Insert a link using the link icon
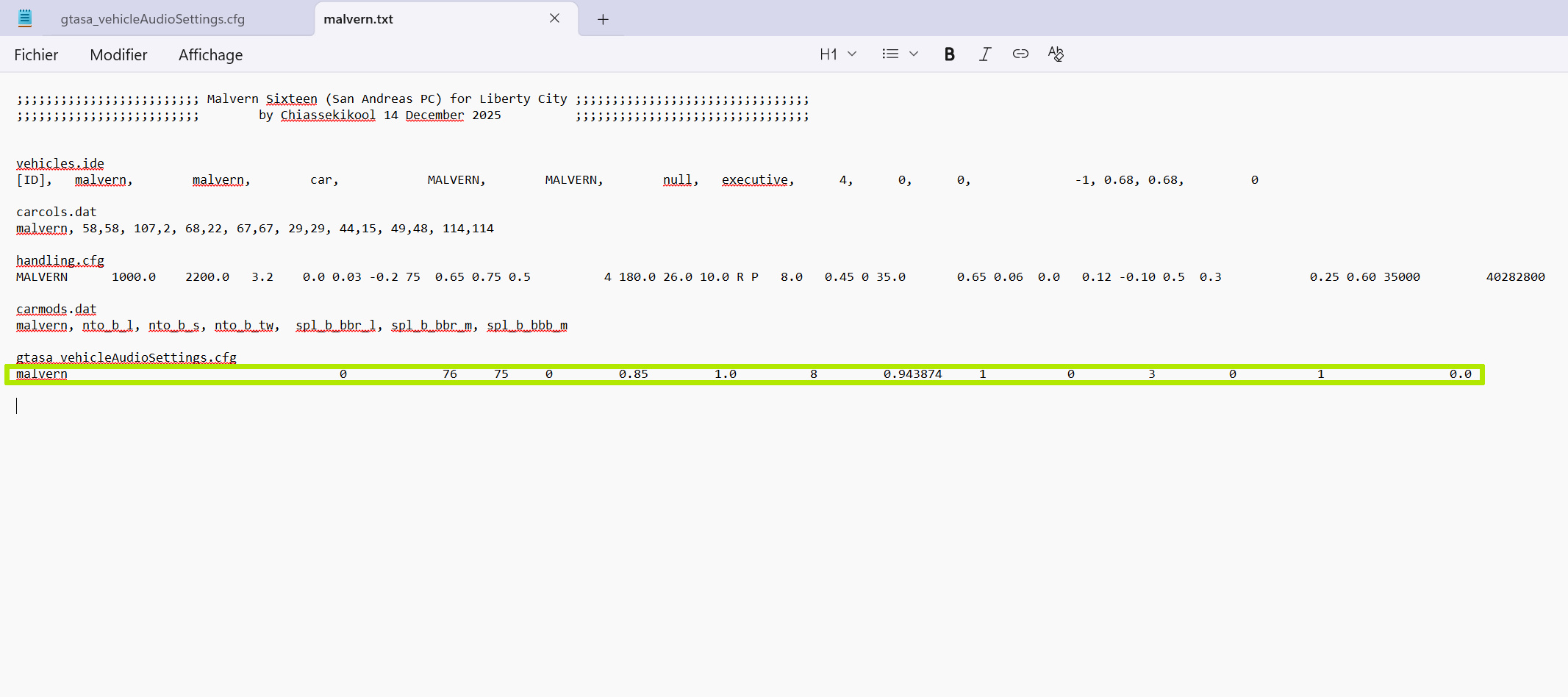Screen dimensions: 1568x697 1020,54
